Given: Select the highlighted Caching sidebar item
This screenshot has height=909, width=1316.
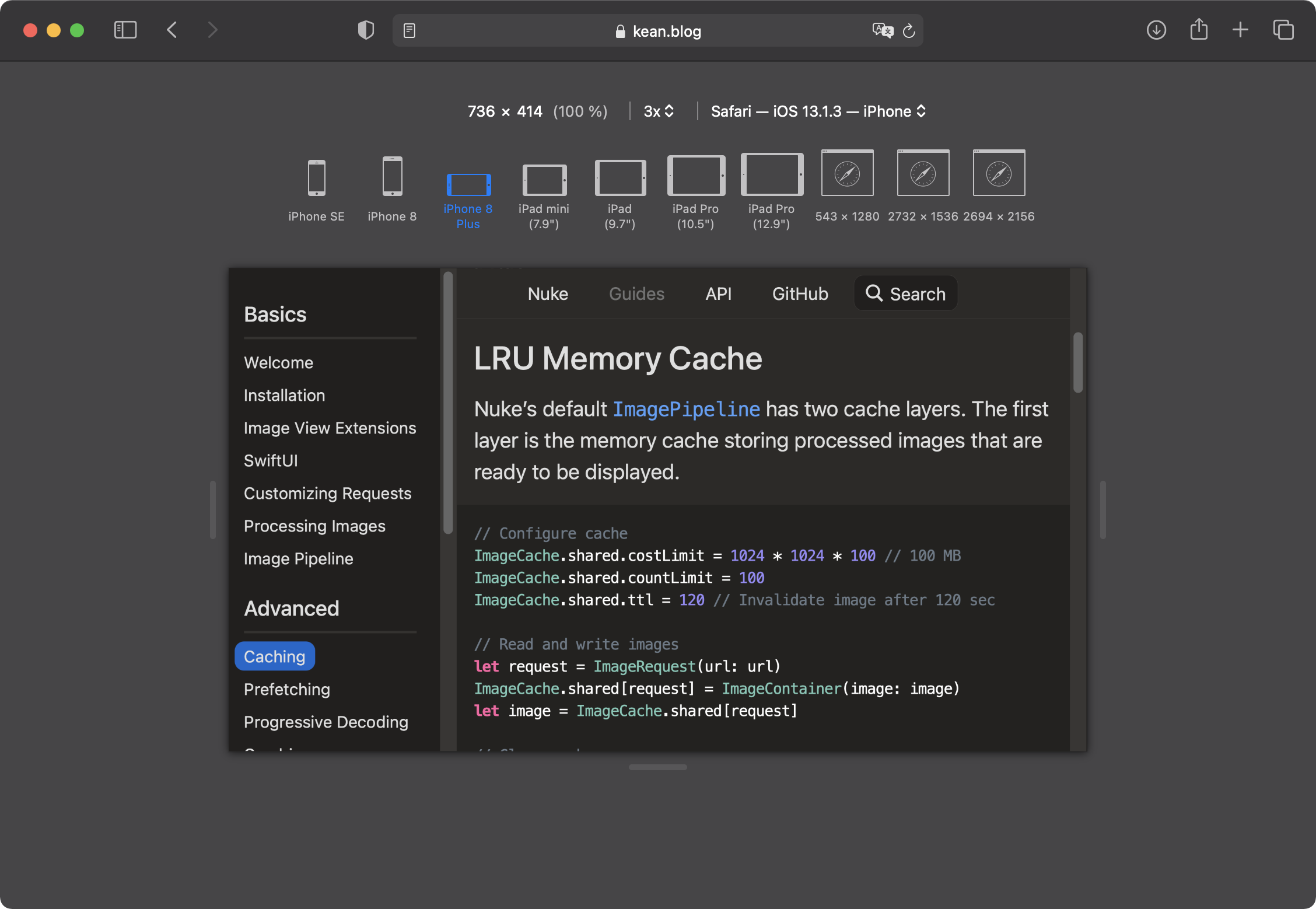Looking at the screenshot, I should tap(275, 656).
